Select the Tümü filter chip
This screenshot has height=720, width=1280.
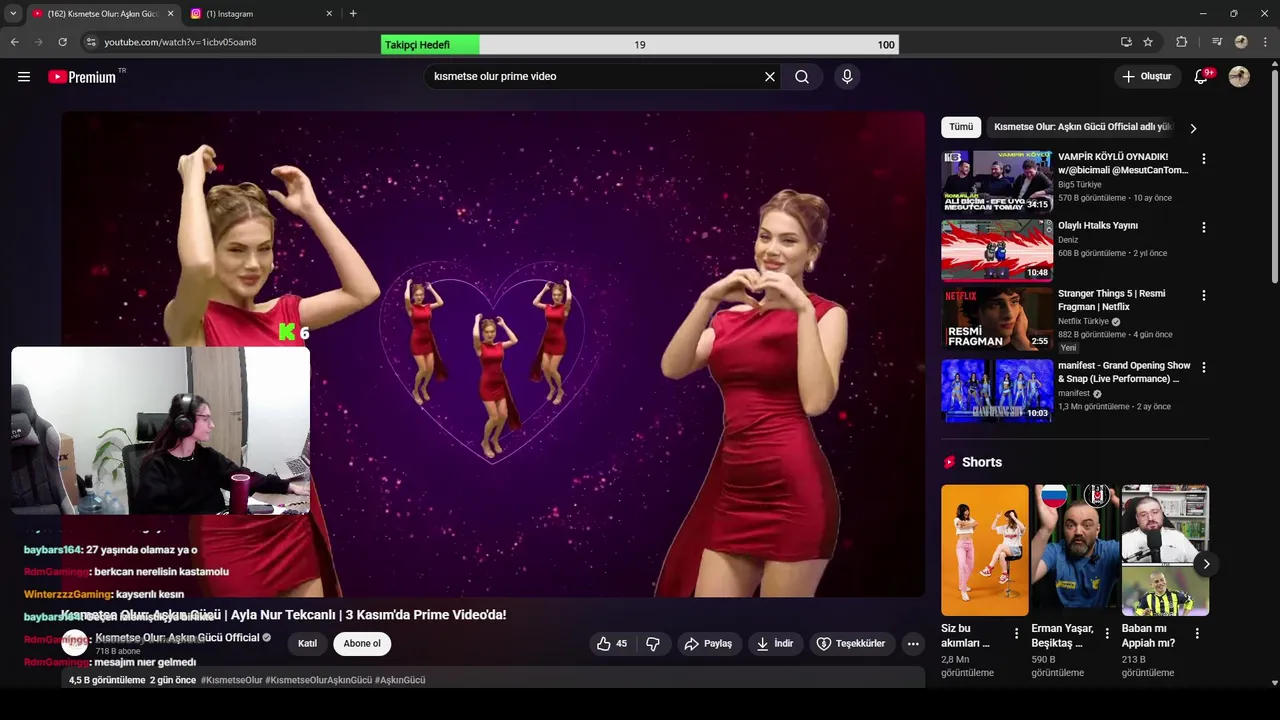coord(961,127)
